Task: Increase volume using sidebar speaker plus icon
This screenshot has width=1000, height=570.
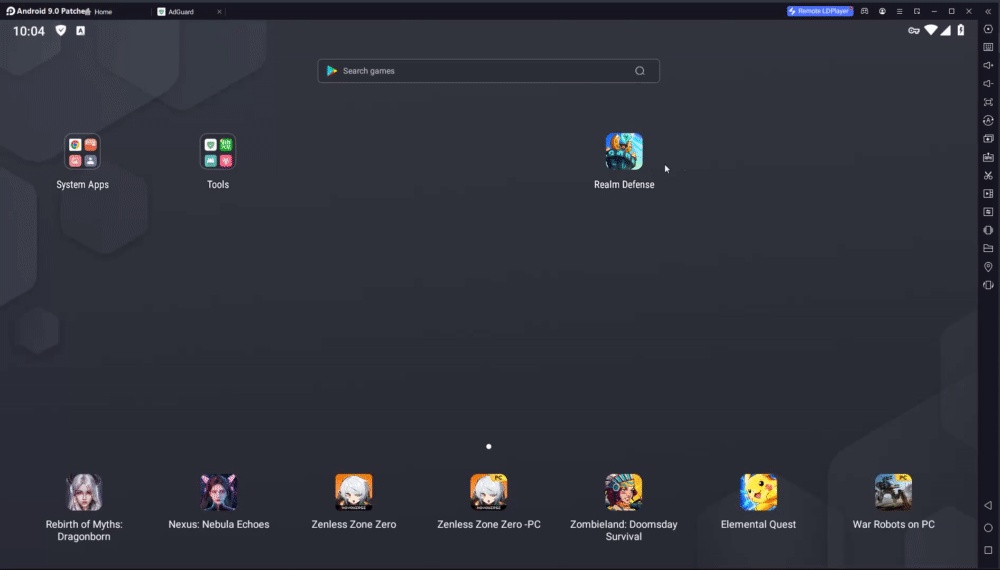Action: [988, 65]
